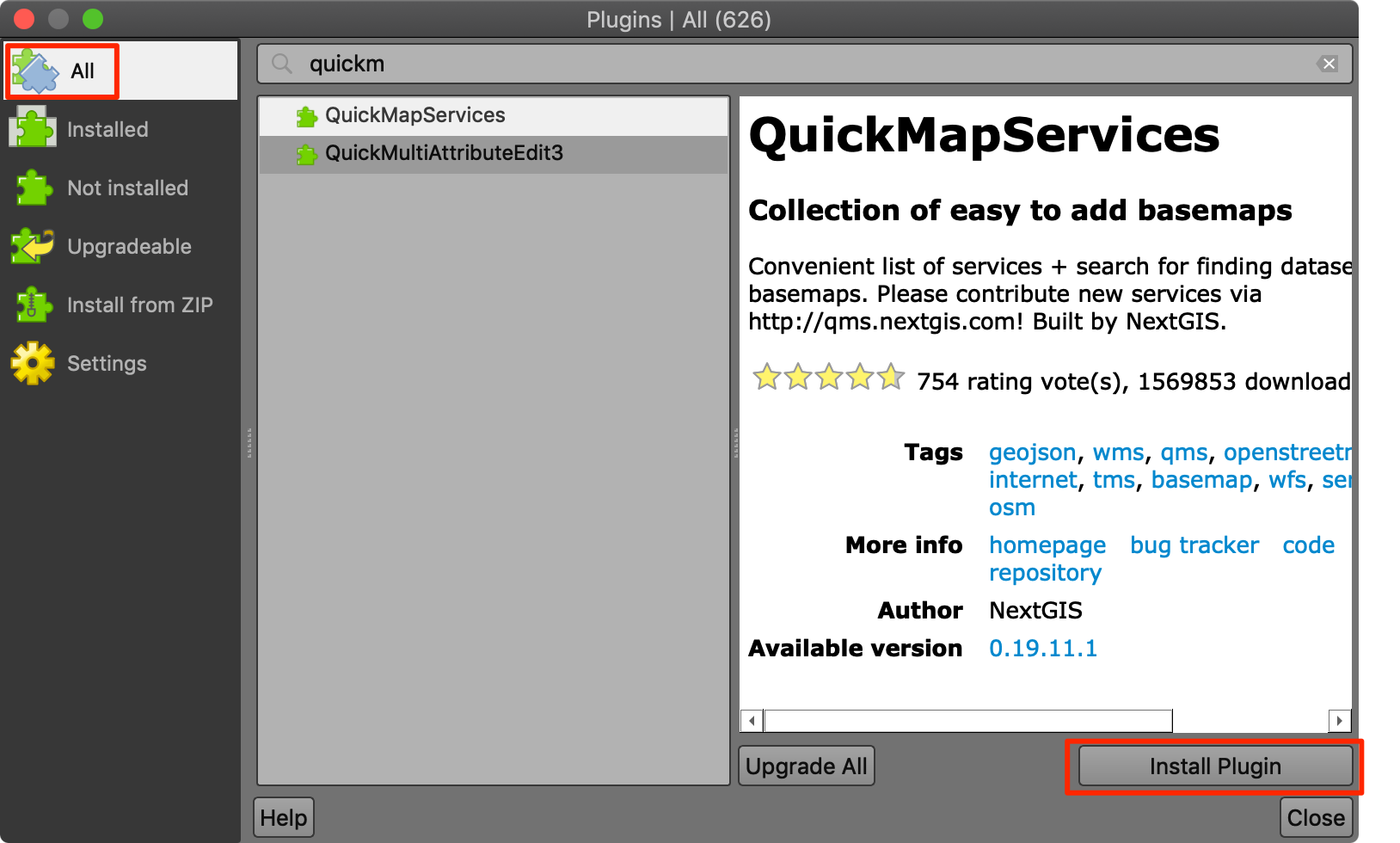The height and width of the screenshot is (843, 1400).
Task: Open the wfs tag link
Action: click(1287, 480)
